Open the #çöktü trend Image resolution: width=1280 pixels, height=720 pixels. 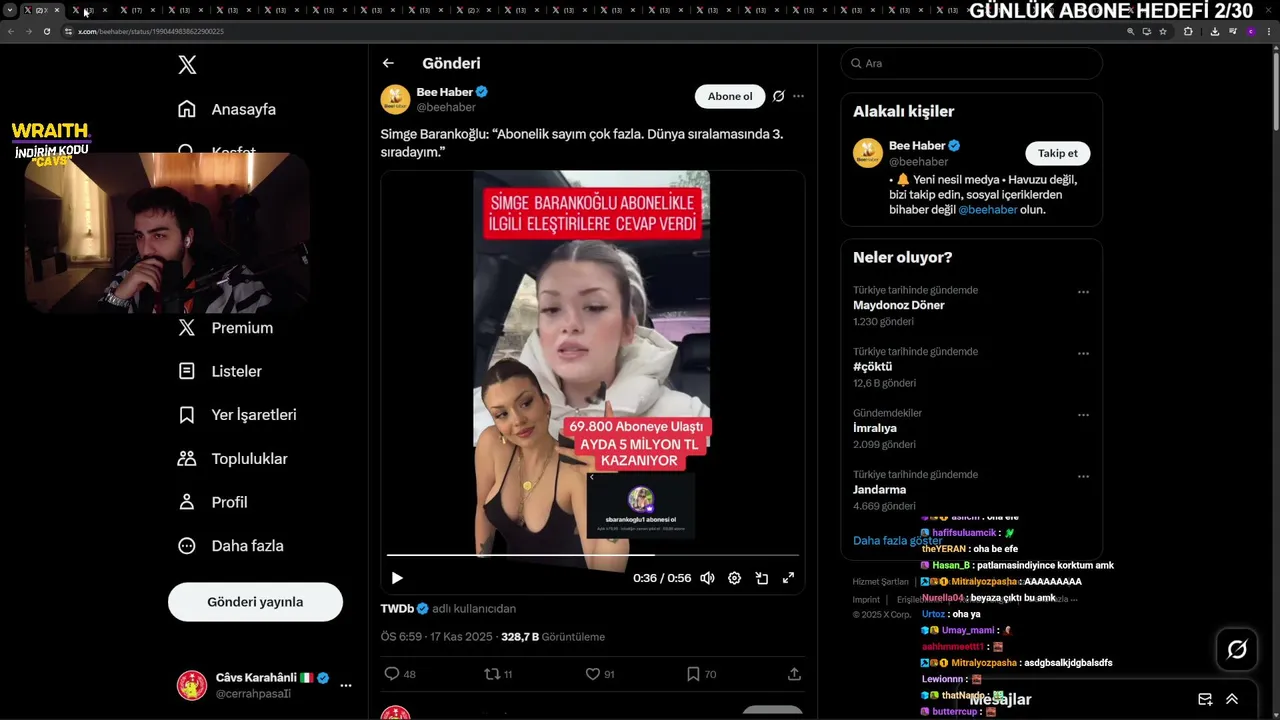coord(873,367)
